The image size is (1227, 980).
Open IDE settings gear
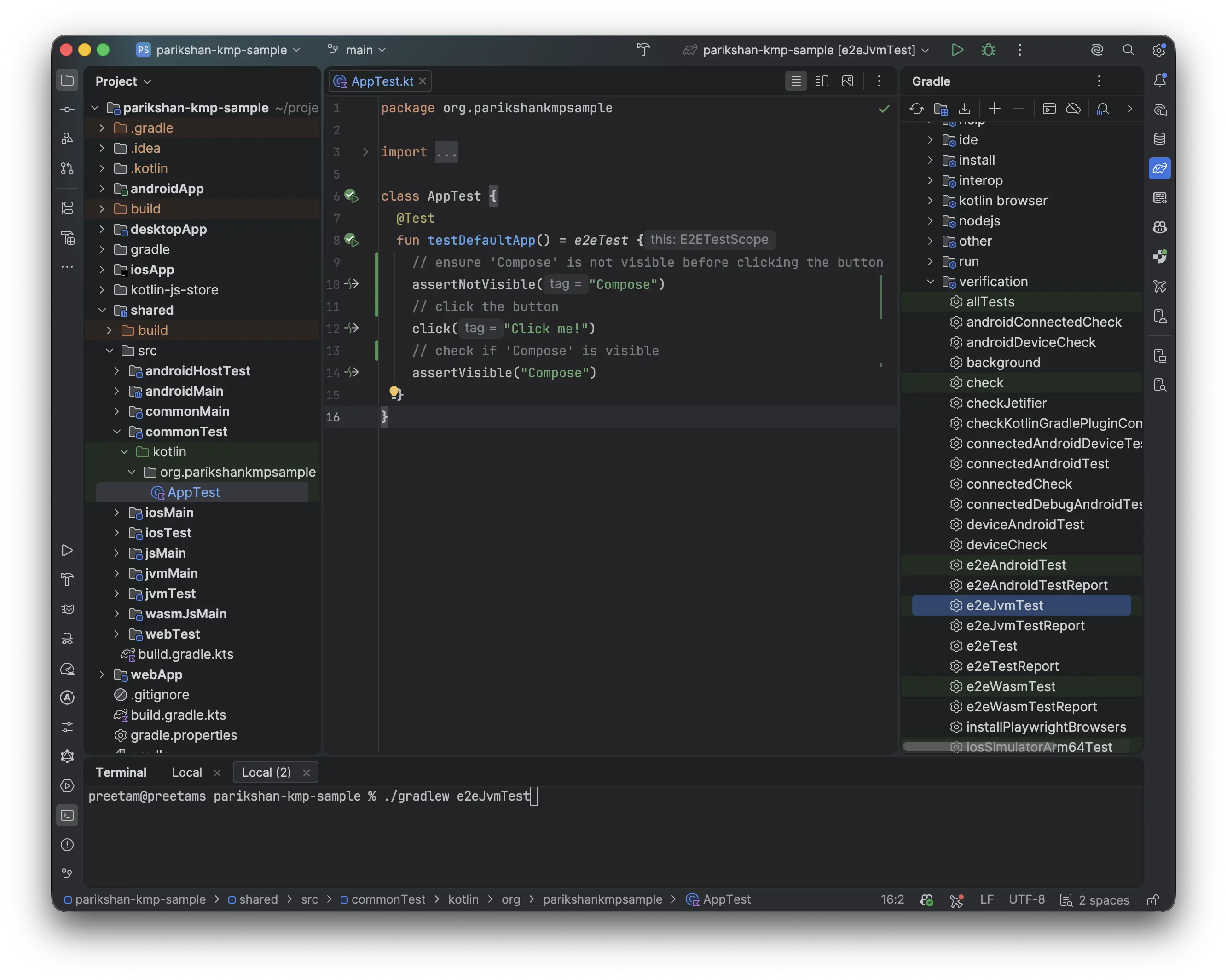1159,50
